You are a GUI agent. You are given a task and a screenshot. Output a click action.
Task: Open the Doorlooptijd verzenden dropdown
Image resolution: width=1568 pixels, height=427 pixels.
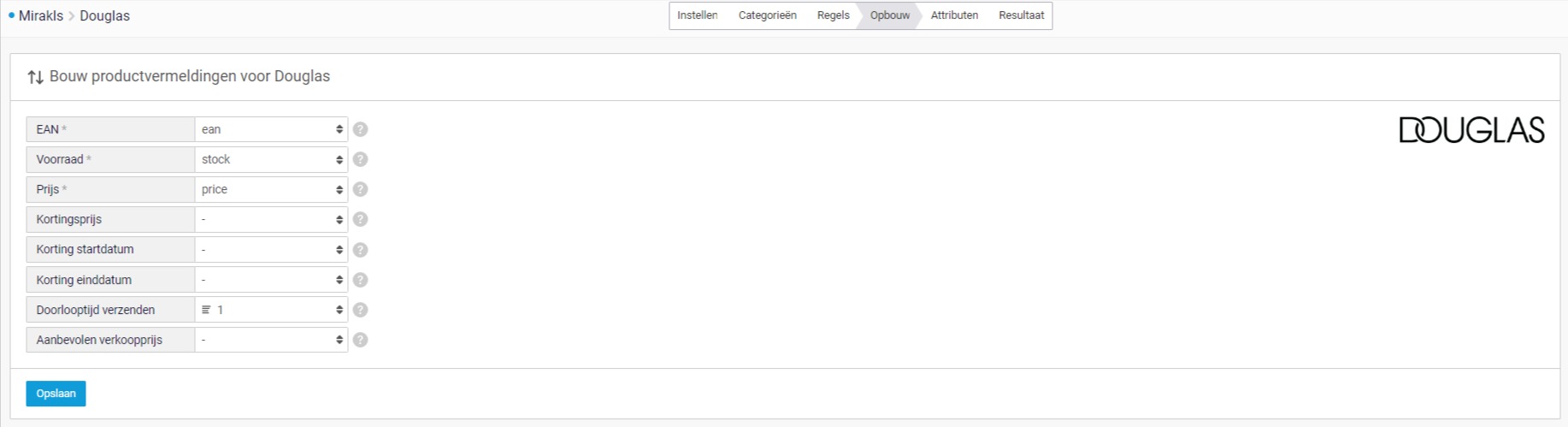click(271, 310)
